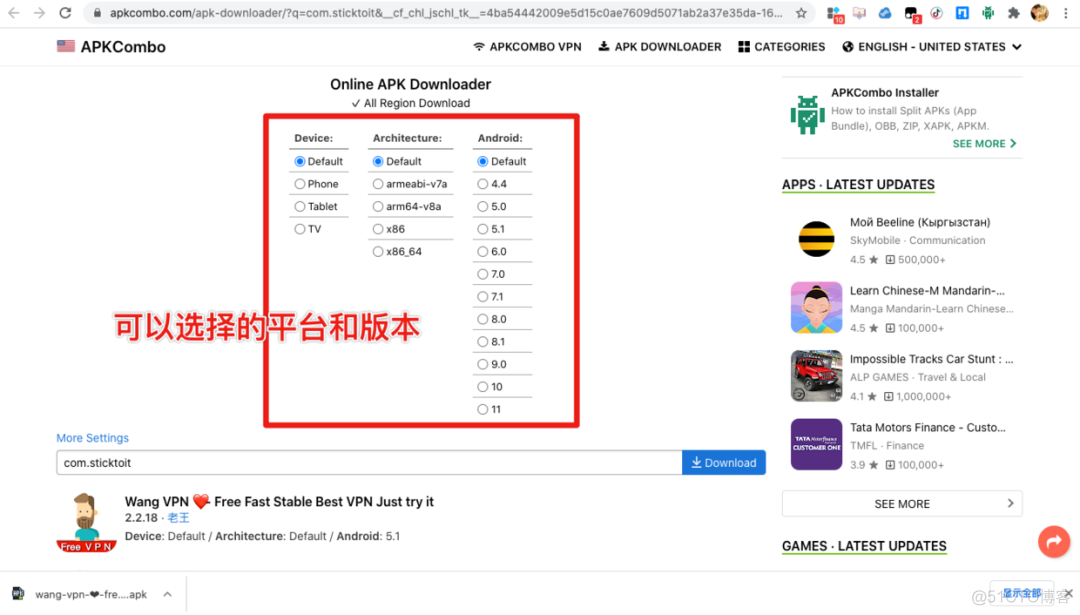This screenshot has width=1080, height=615.
Task: Expand the English - United States language dropdown
Action: click(931, 47)
